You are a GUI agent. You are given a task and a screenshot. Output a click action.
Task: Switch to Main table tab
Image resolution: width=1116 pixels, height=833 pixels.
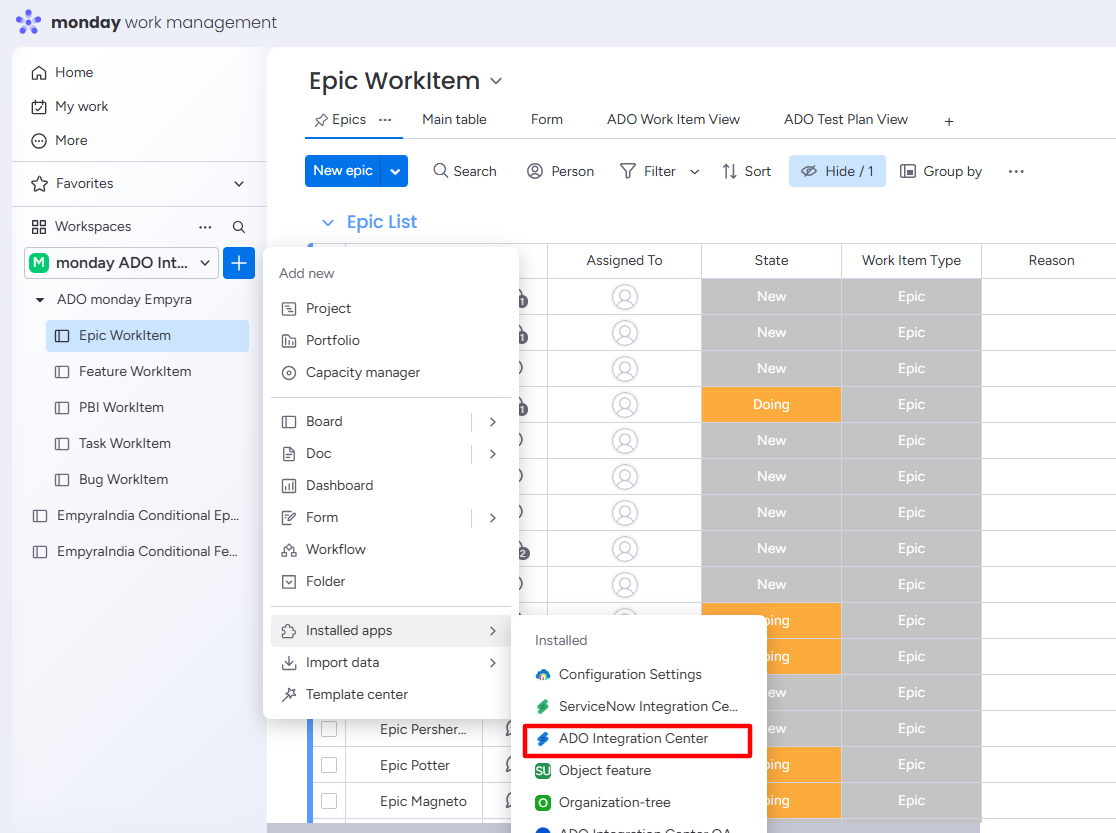(454, 120)
